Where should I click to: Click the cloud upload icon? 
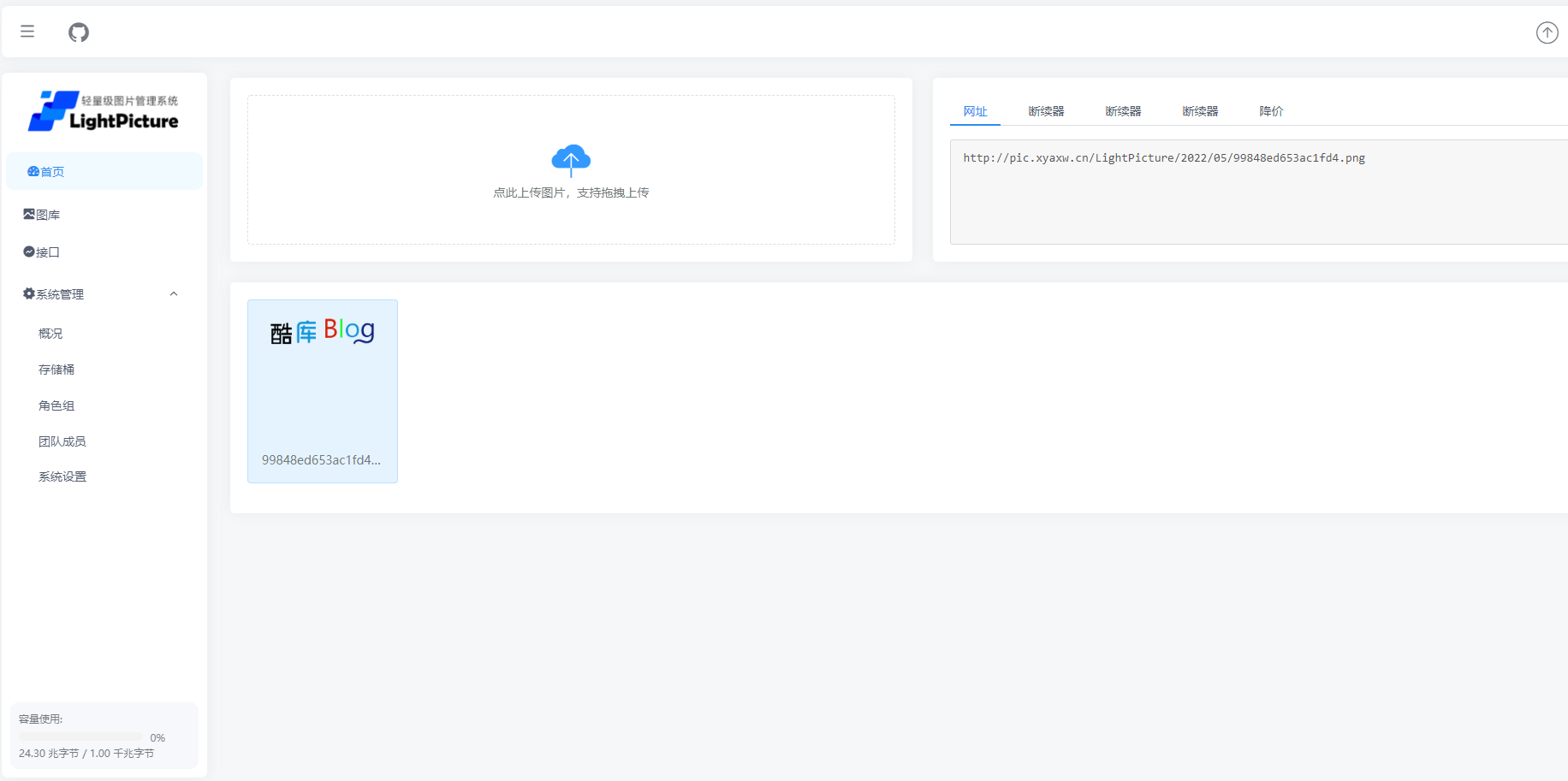[x=571, y=160]
